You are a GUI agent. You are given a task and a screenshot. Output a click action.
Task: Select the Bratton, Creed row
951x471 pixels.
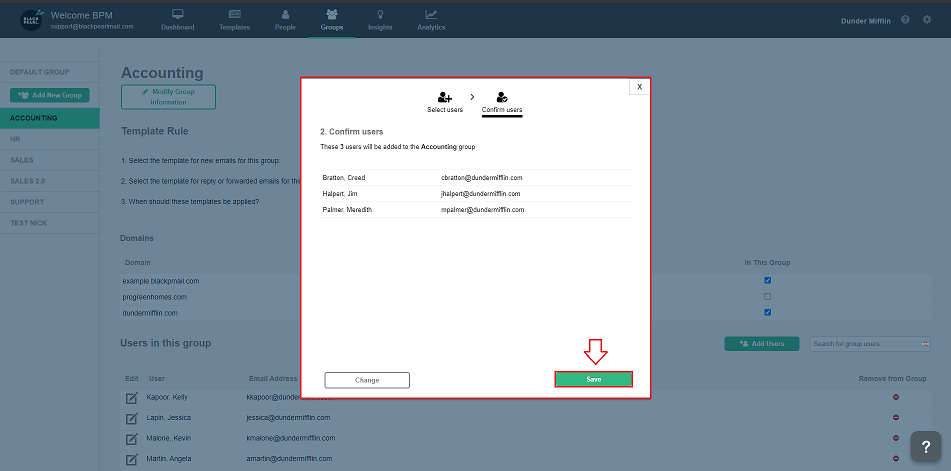(x=476, y=178)
